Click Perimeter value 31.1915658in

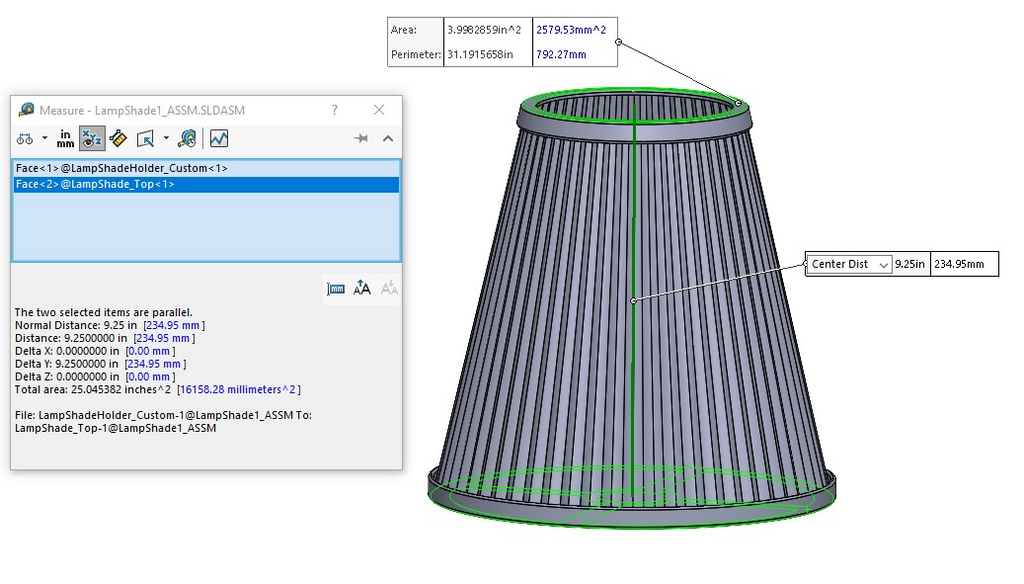pos(480,54)
